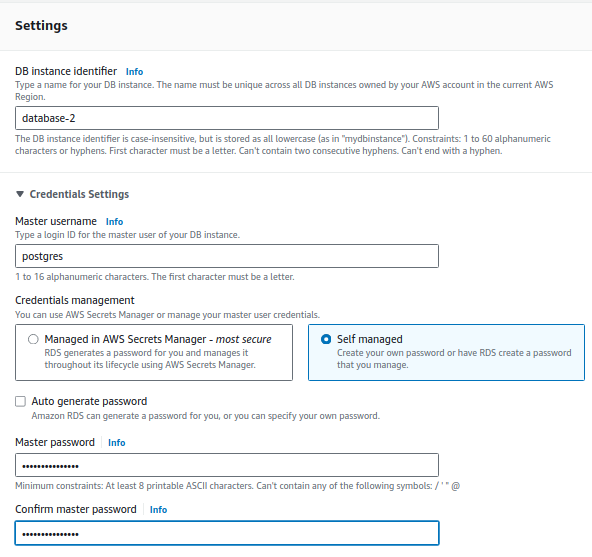Click the Credentials Settings heading
The image size is (592, 557).
pos(79,194)
